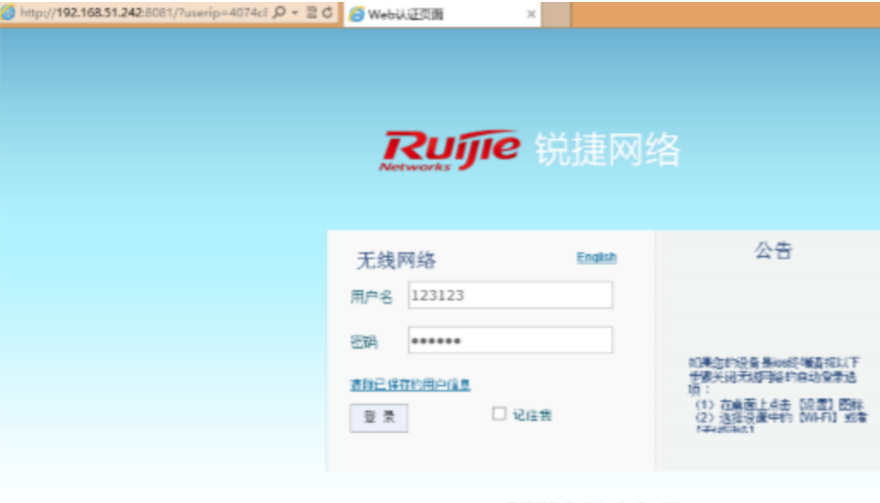Open a new tab beside Web认证页面
This screenshot has width=880, height=503.
point(556,14)
